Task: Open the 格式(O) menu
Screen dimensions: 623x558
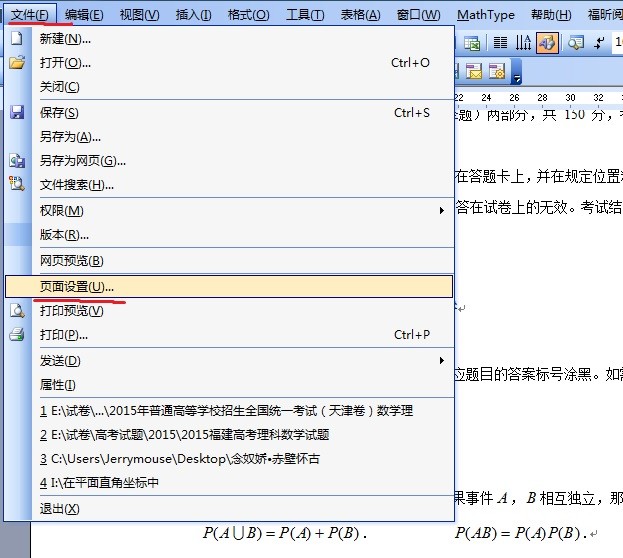Action: [248, 15]
